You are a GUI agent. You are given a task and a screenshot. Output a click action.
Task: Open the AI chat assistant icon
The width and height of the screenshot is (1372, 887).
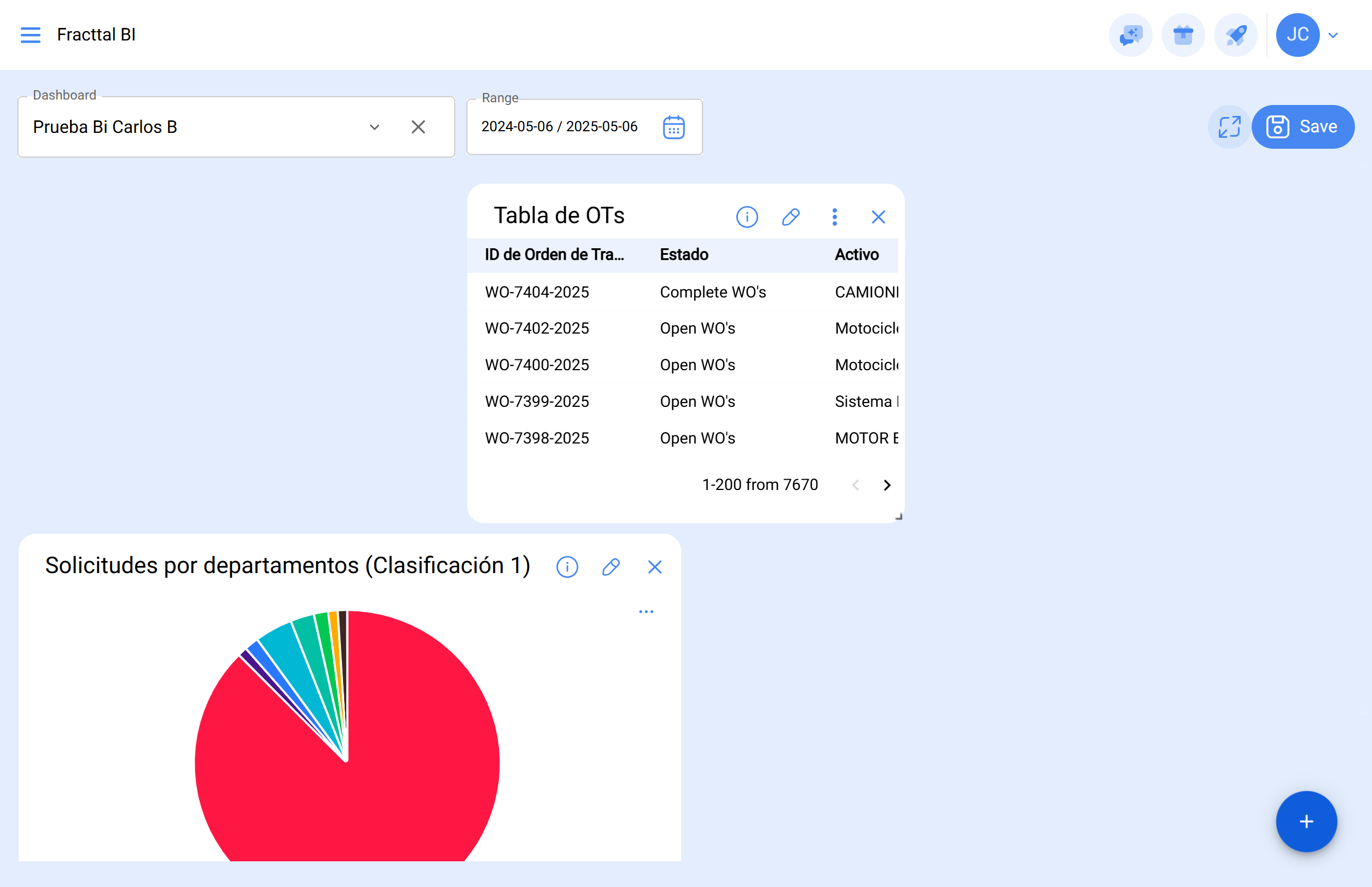[1130, 35]
